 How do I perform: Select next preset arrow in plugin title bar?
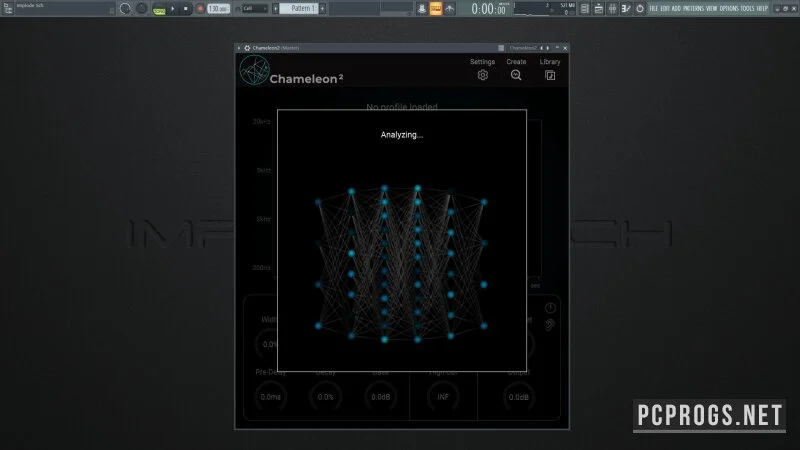(x=548, y=48)
